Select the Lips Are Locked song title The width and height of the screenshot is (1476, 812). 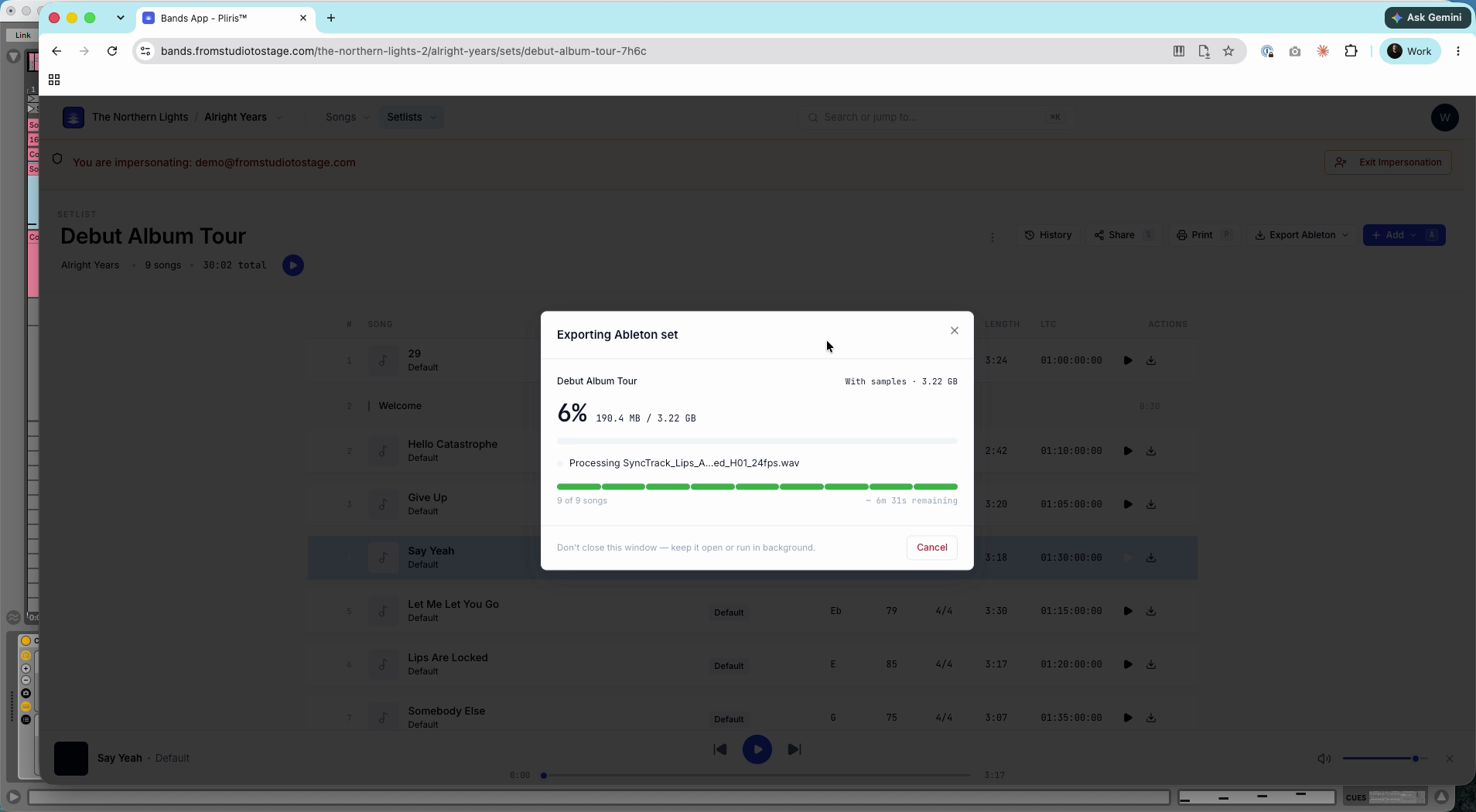pos(448,657)
